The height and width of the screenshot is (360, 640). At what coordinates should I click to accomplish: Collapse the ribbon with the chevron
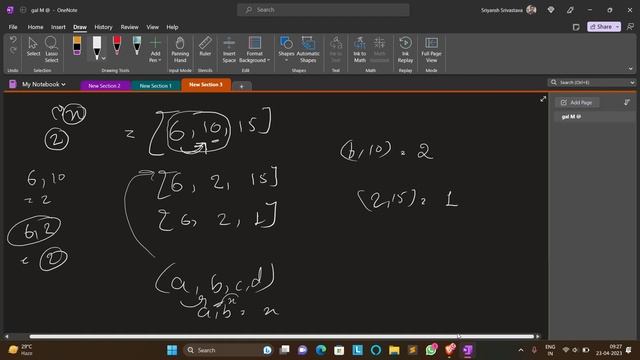[631, 69]
